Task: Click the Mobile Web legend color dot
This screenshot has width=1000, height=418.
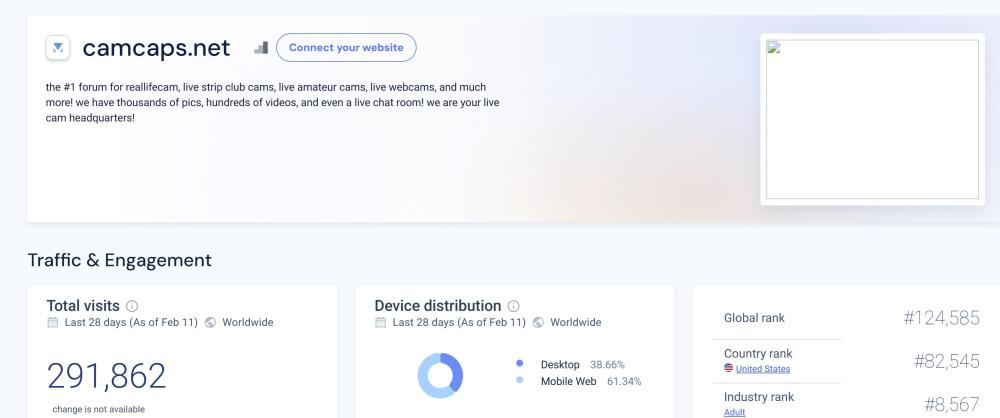Action: (520, 381)
